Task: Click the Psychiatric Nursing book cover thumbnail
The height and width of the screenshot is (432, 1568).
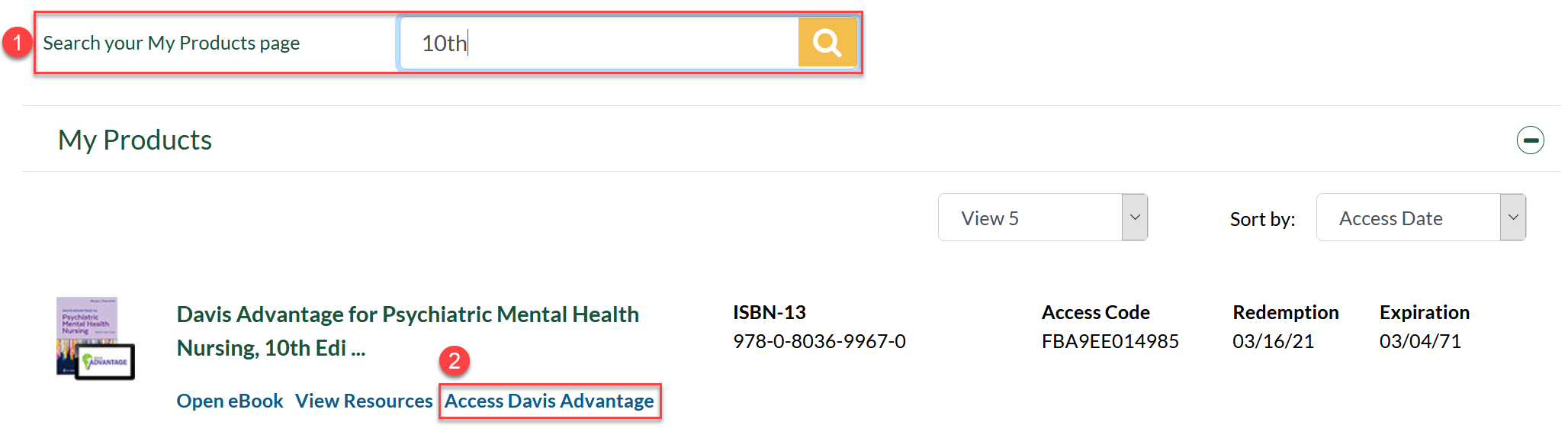Action: point(95,338)
